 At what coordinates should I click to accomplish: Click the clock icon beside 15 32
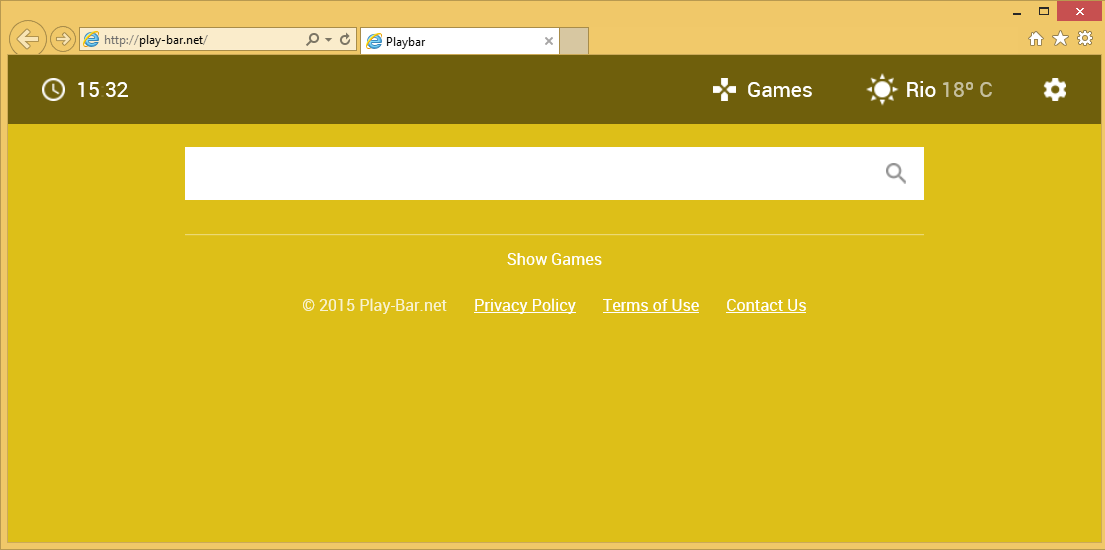point(54,90)
